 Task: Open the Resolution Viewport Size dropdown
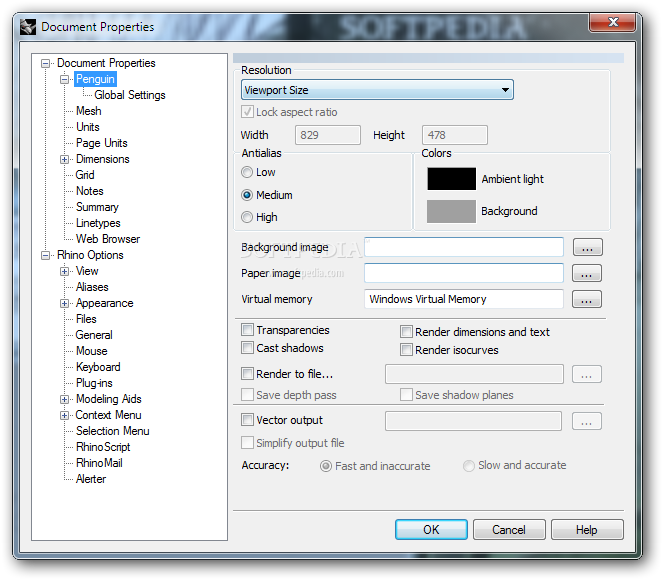click(x=377, y=90)
